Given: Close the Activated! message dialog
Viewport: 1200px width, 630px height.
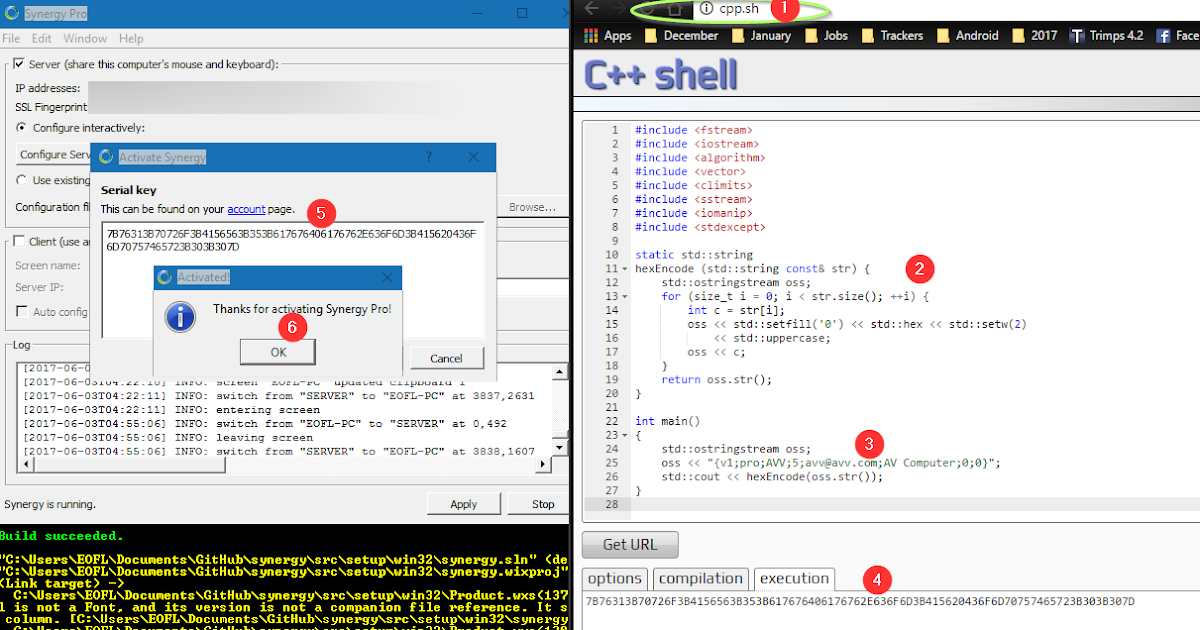Looking at the screenshot, I should [x=388, y=277].
